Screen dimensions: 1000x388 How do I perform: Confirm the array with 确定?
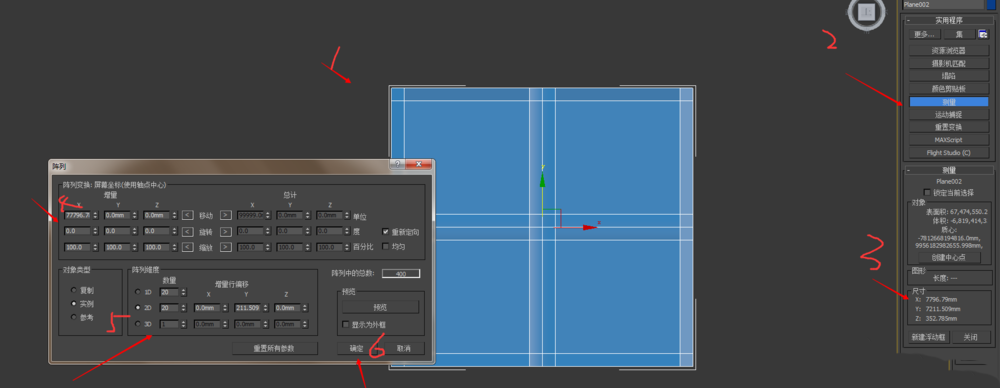[x=357, y=348]
